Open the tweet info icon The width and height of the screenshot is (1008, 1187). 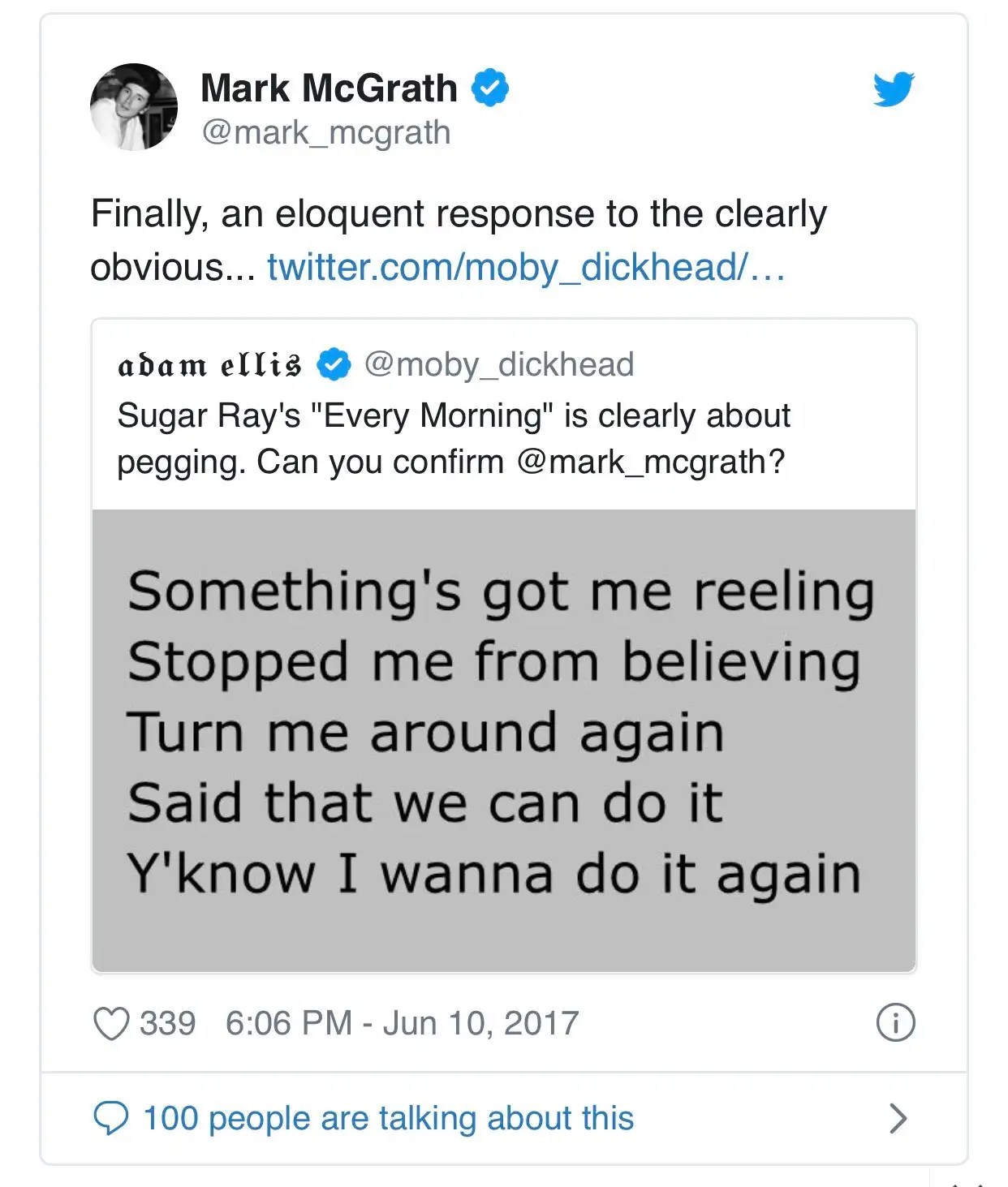pyautogui.click(x=895, y=1022)
